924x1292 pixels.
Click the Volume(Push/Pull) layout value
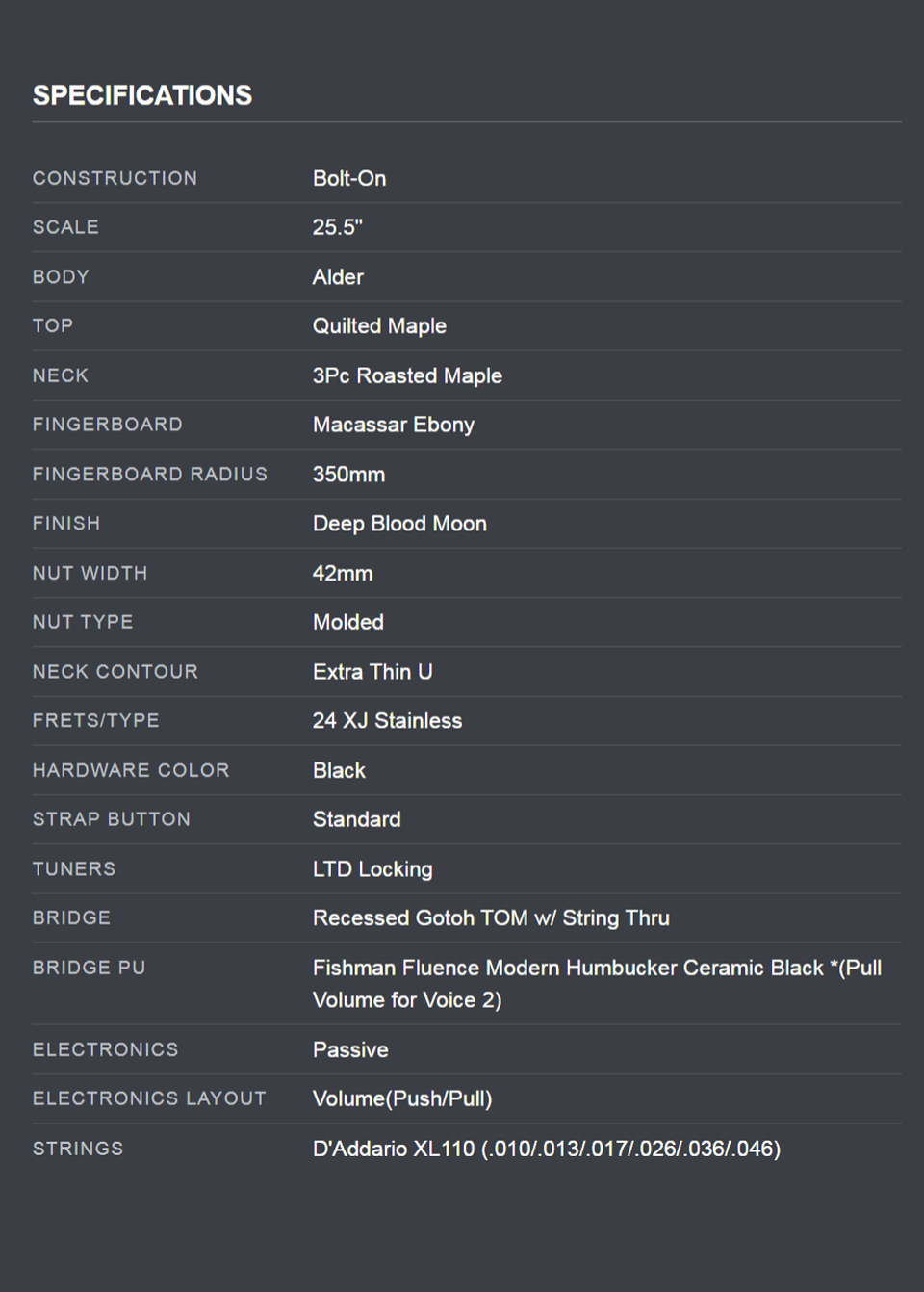[x=402, y=1099]
